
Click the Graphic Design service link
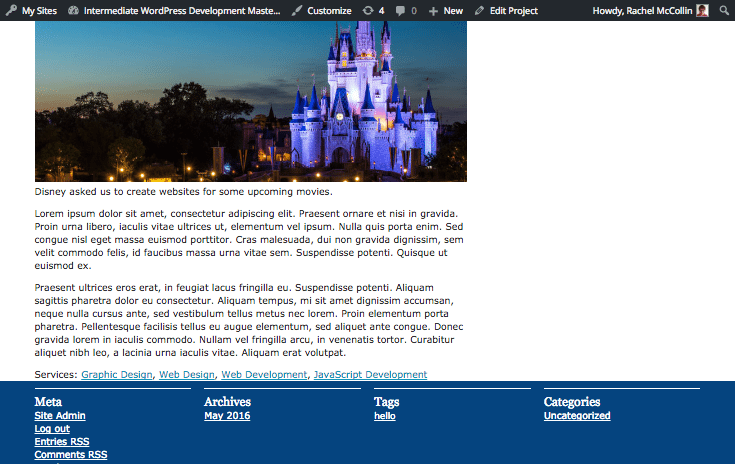coord(117,375)
